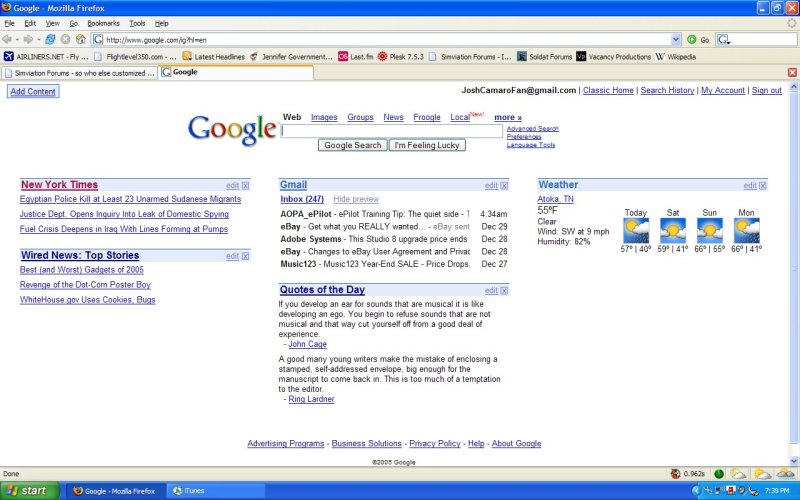Viewport: 800px width, 500px height.
Task: Remove the Weather module using X icon
Action: point(763,186)
